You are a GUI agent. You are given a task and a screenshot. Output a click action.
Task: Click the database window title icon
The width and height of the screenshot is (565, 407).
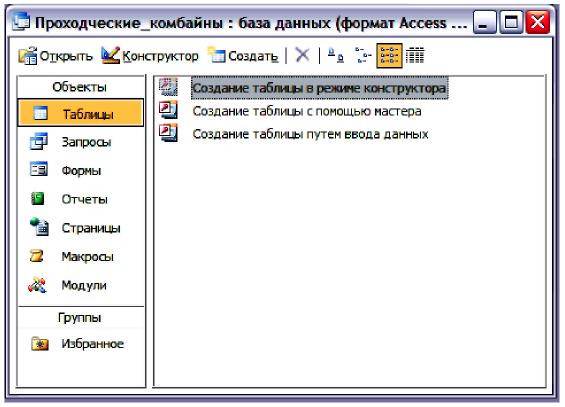coord(21,22)
